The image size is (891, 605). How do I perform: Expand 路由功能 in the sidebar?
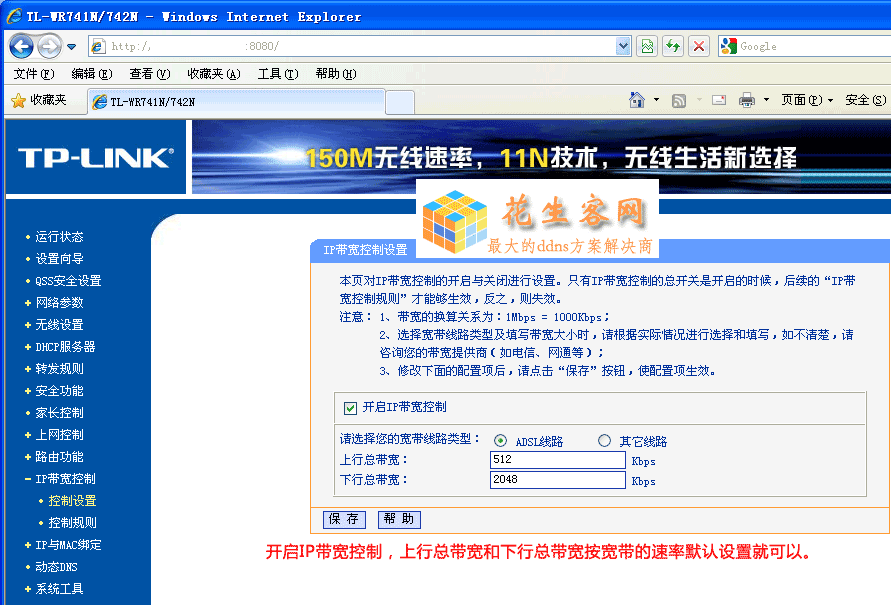(59, 457)
